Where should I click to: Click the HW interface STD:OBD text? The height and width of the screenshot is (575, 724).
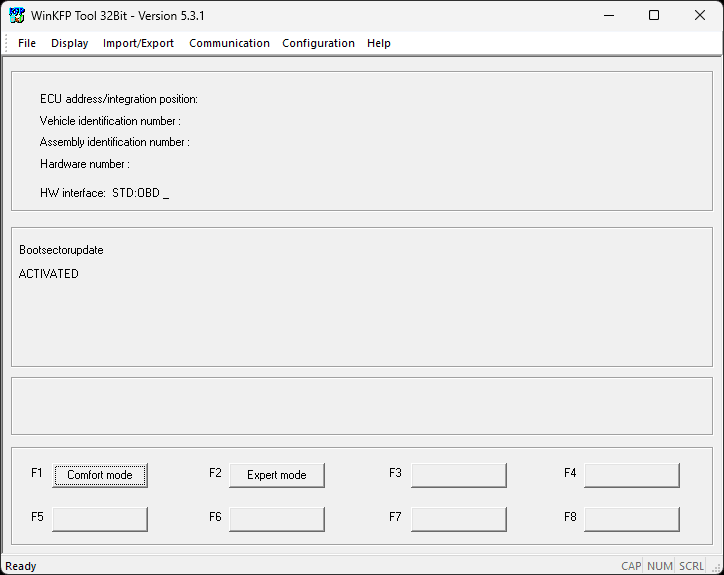point(104,193)
